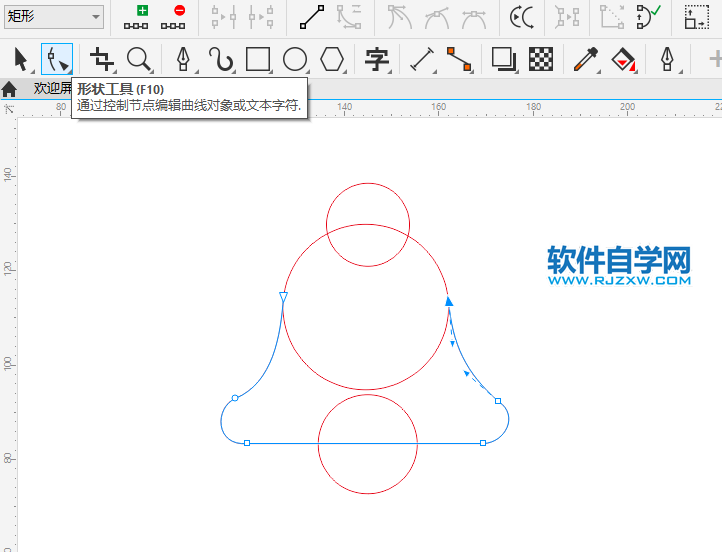
Task: Select the solid blue triangle end node
Action: pyautogui.click(x=449, y=302)
